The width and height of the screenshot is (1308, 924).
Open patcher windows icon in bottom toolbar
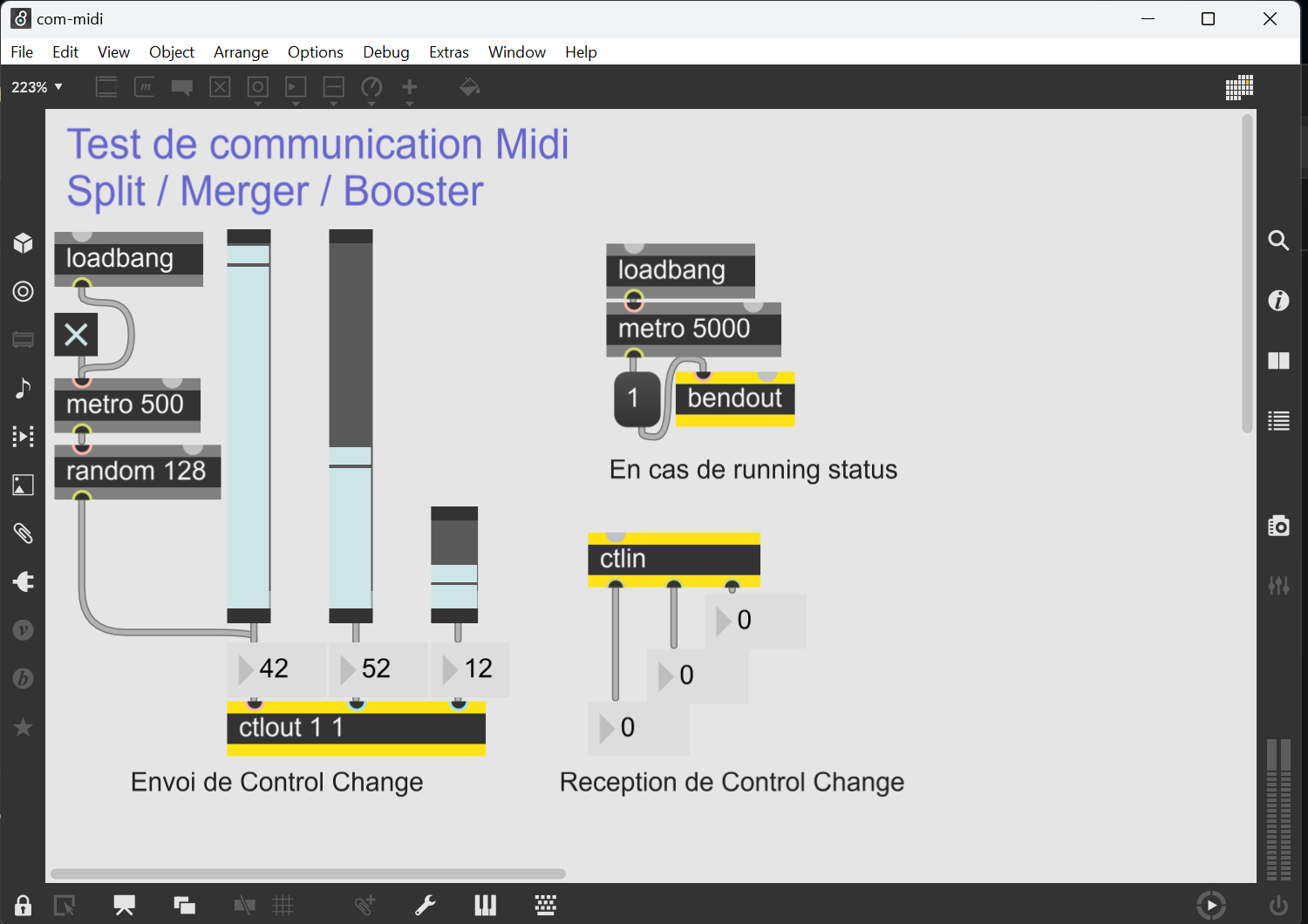coord(184,906)
